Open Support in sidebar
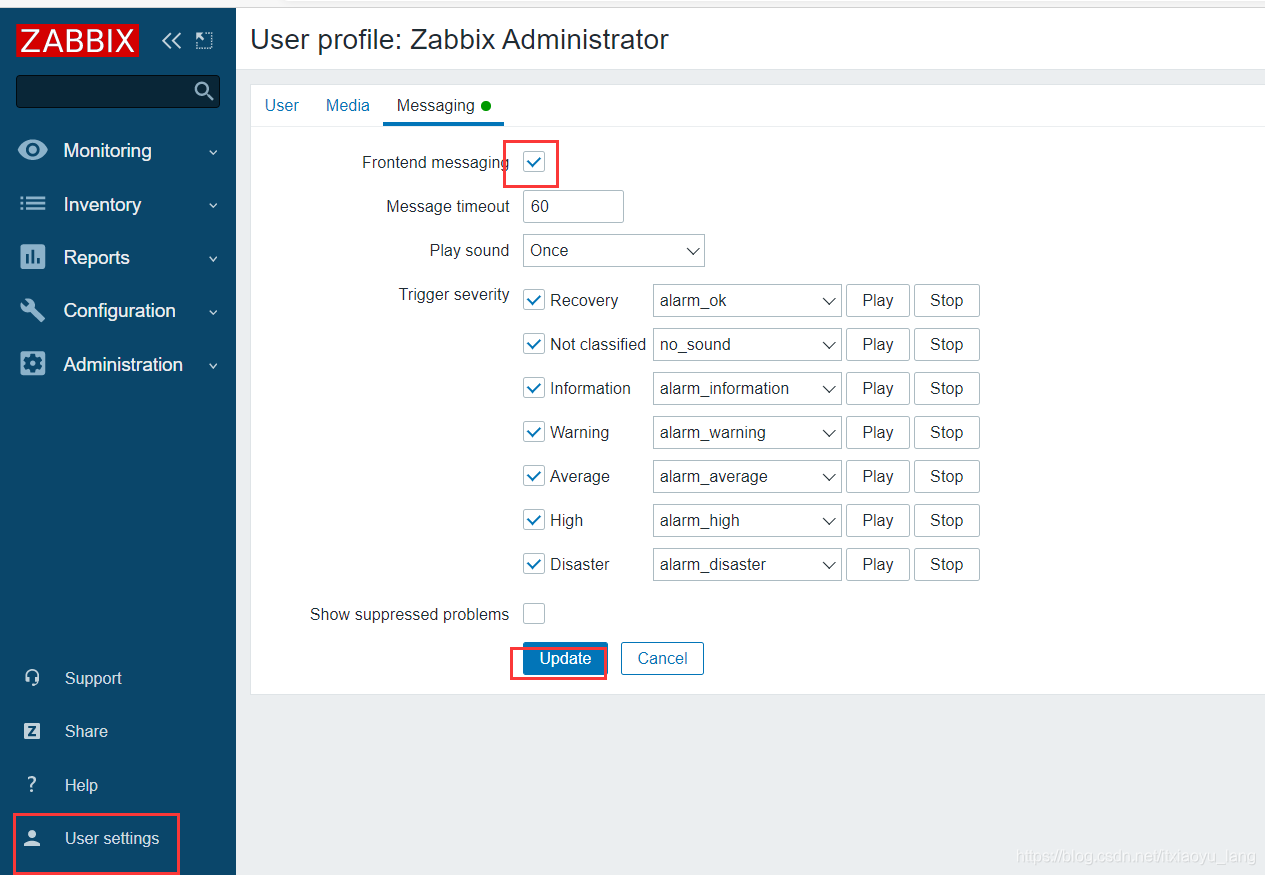 pyautogui.click(x=93, y=678)
